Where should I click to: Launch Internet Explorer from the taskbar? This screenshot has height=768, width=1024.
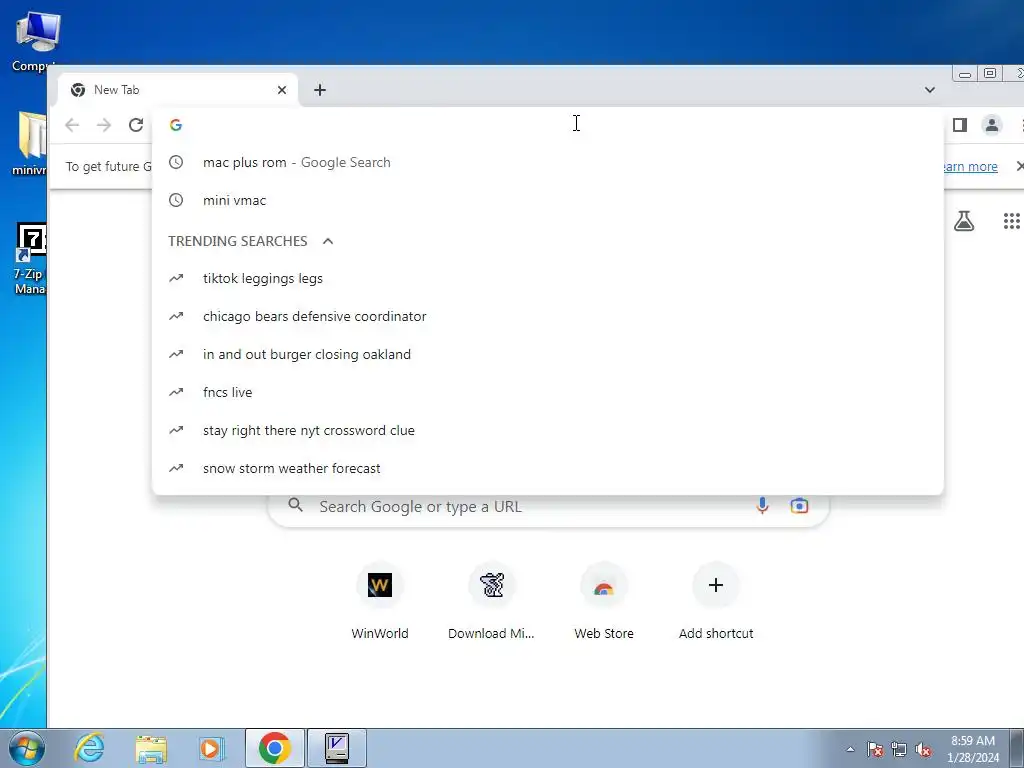pyautogui.click(x=89, y=748)
